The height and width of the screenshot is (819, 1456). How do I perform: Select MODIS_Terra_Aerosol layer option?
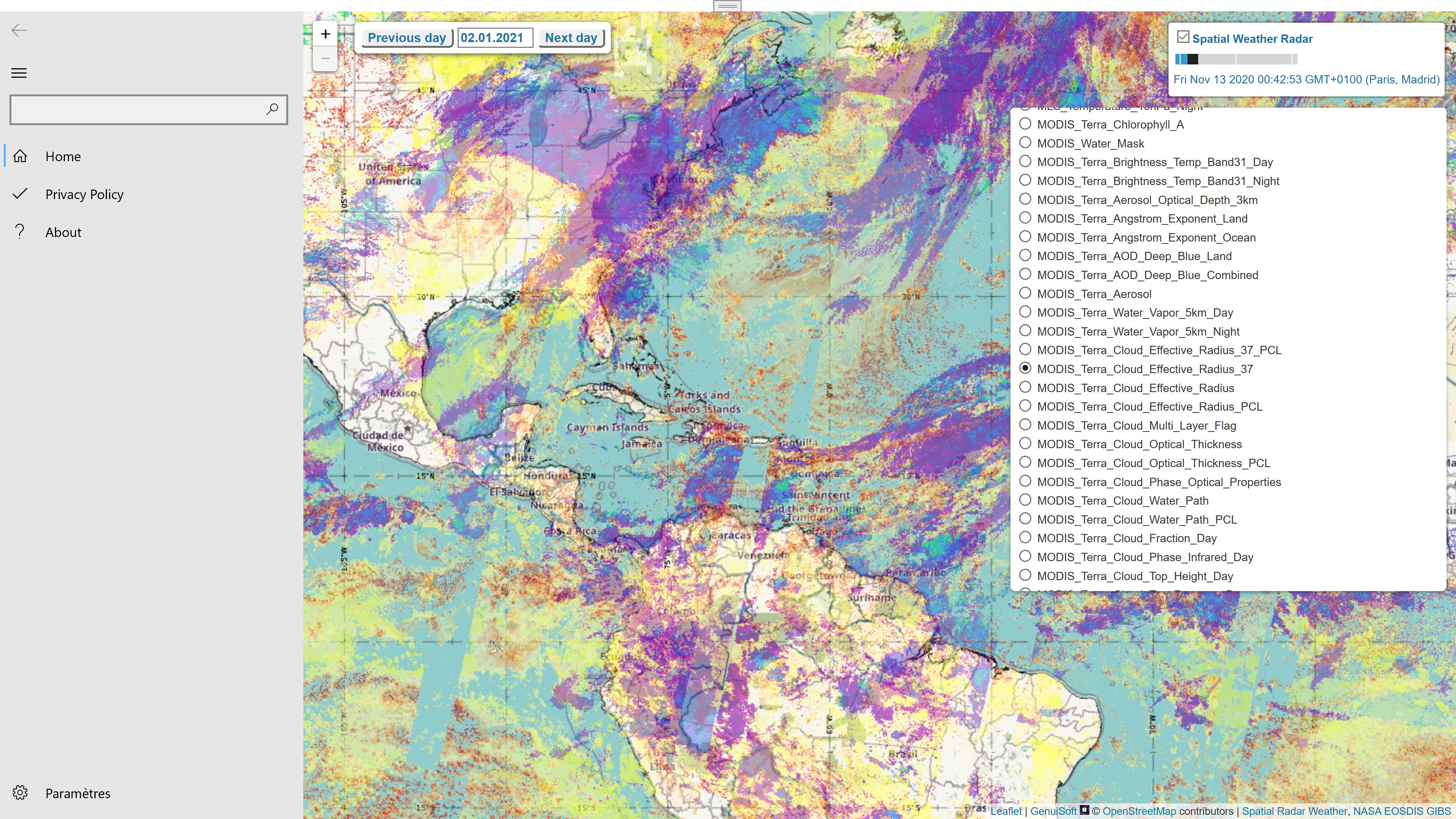[1025, 293]
